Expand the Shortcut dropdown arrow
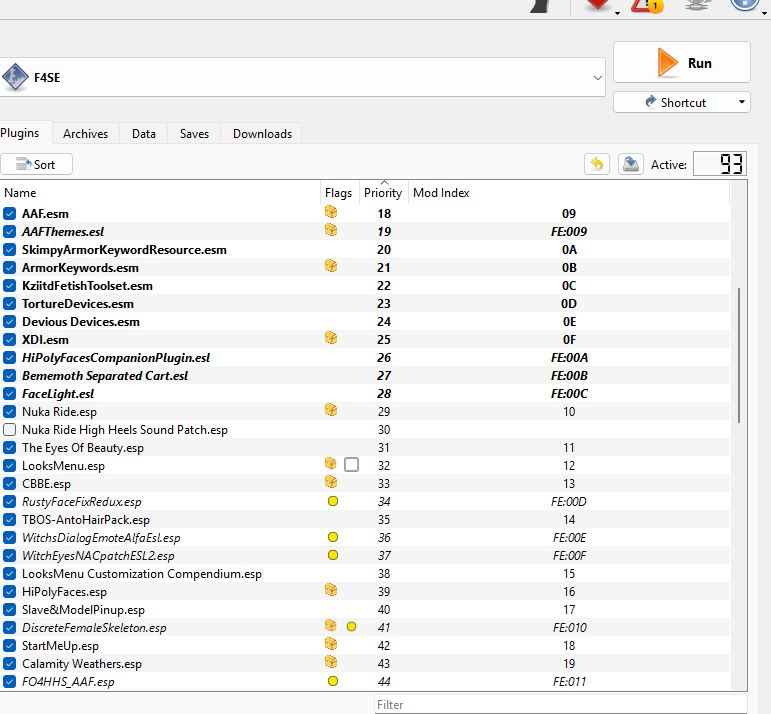This screenshot has width=771, height=714. (741, 102)
